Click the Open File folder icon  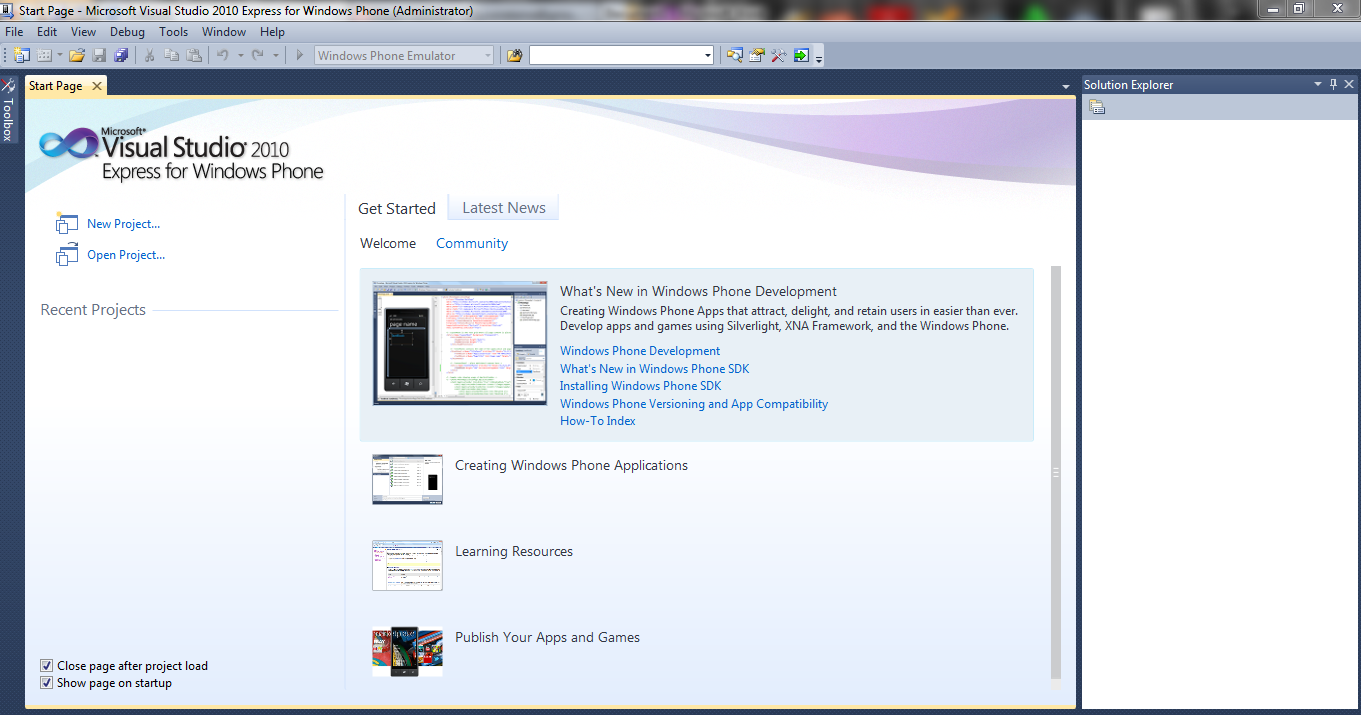77,56
